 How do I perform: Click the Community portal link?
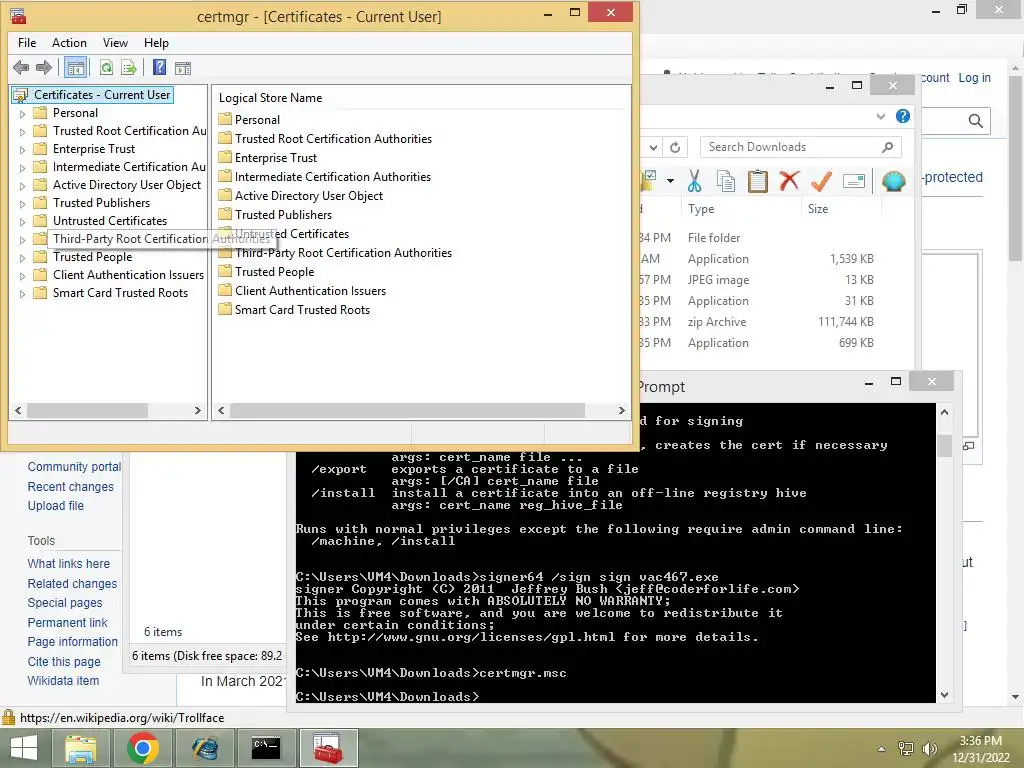[x=74, y=466]
